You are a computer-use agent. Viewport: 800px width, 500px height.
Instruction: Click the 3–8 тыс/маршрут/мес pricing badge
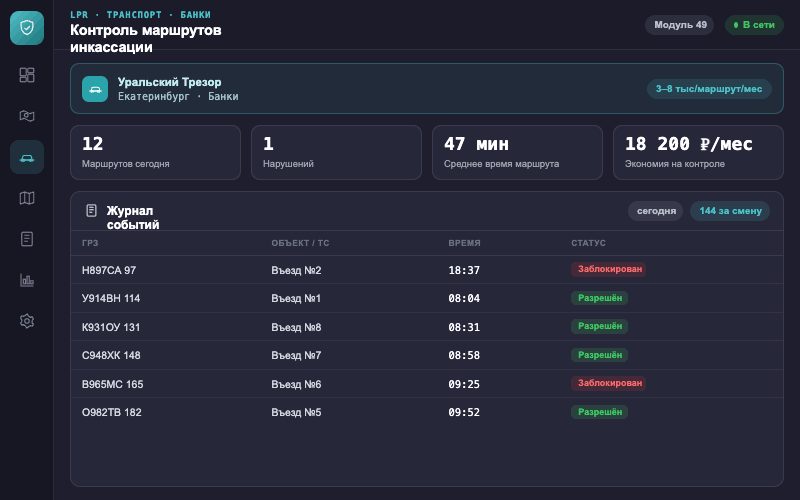point(709,89)
